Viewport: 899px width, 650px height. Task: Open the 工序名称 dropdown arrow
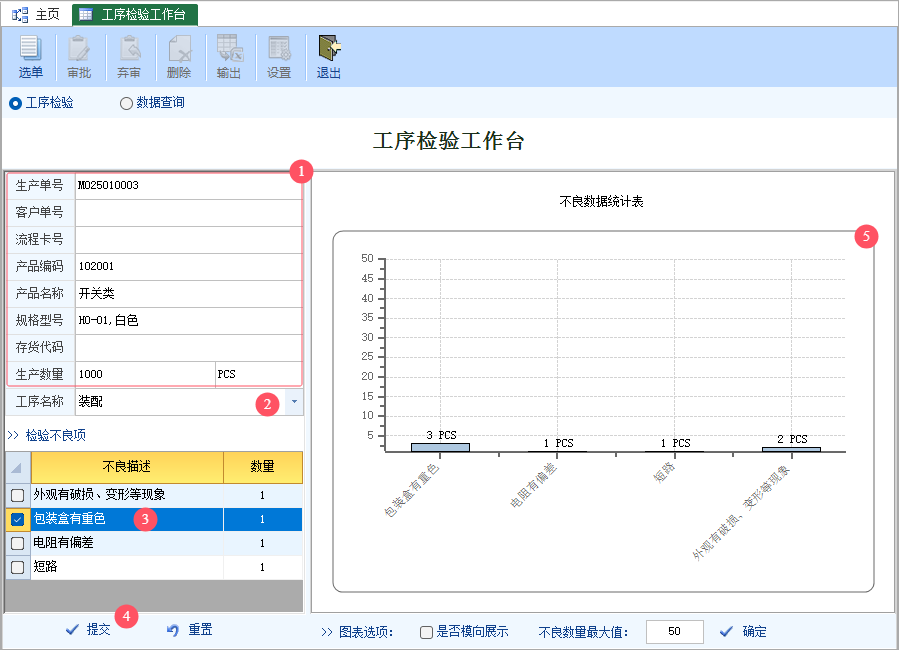(x=294, y=402)
